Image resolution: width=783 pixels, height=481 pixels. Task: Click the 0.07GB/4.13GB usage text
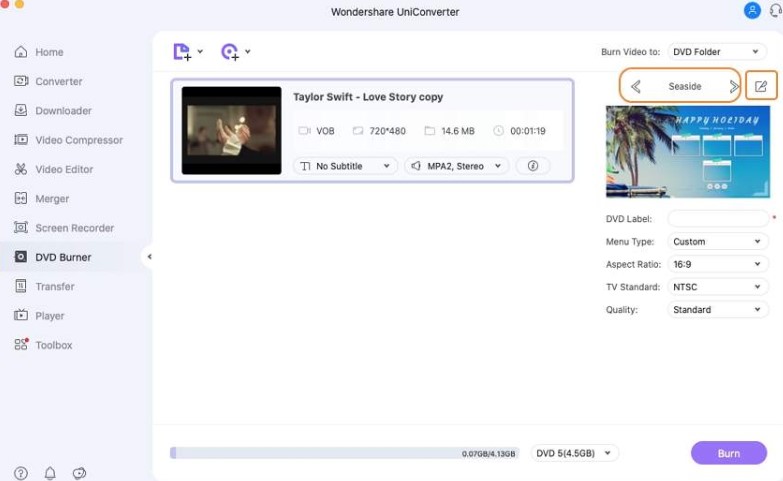pos(488,454)
